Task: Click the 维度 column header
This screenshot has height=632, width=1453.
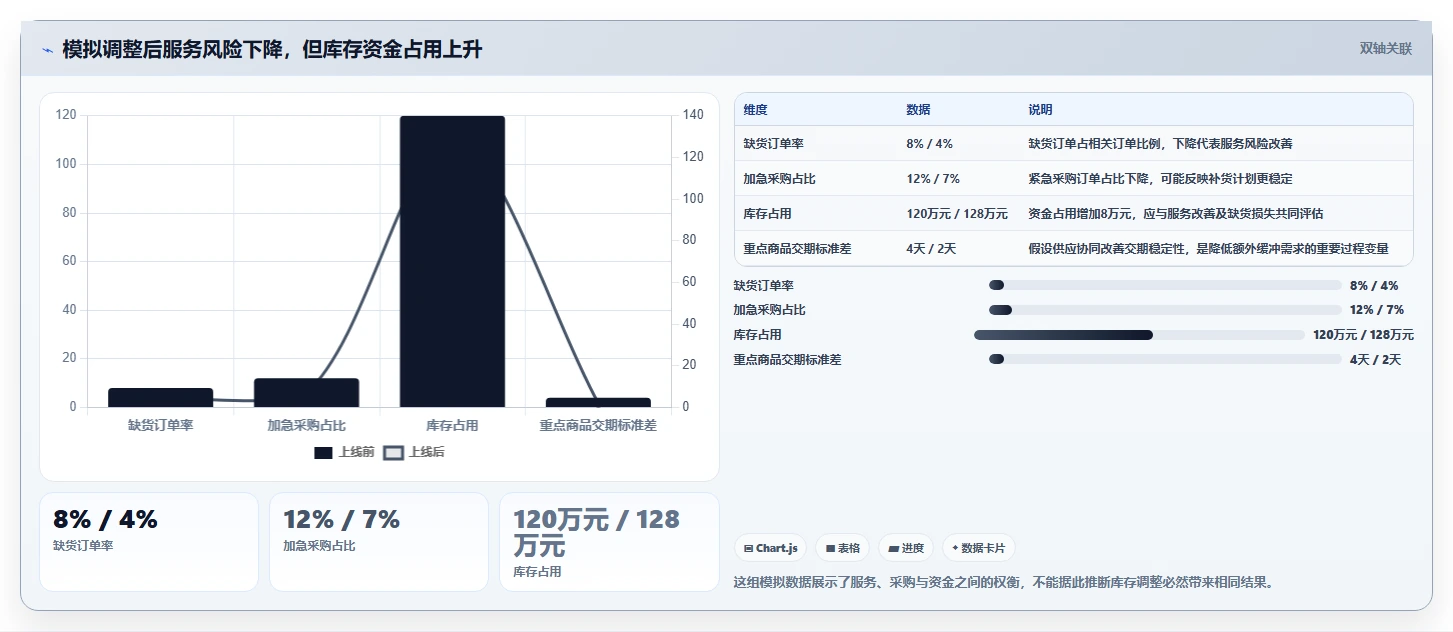Action: pos(756,110)
